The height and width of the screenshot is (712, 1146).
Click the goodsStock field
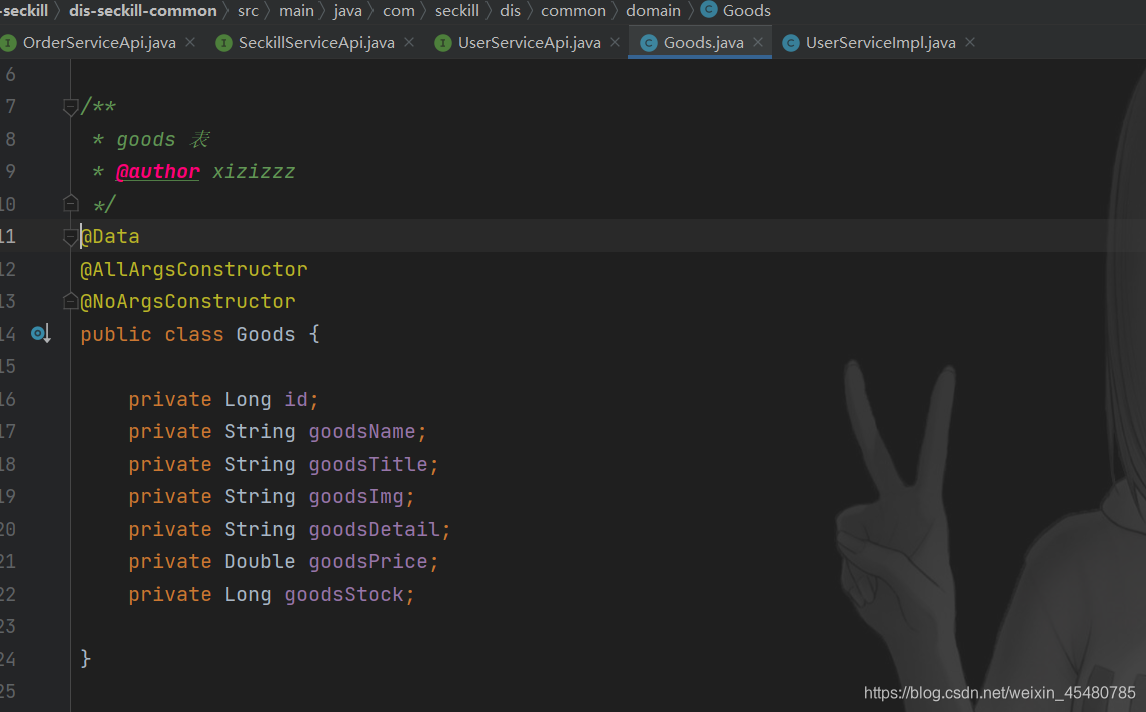click(344, 595)
